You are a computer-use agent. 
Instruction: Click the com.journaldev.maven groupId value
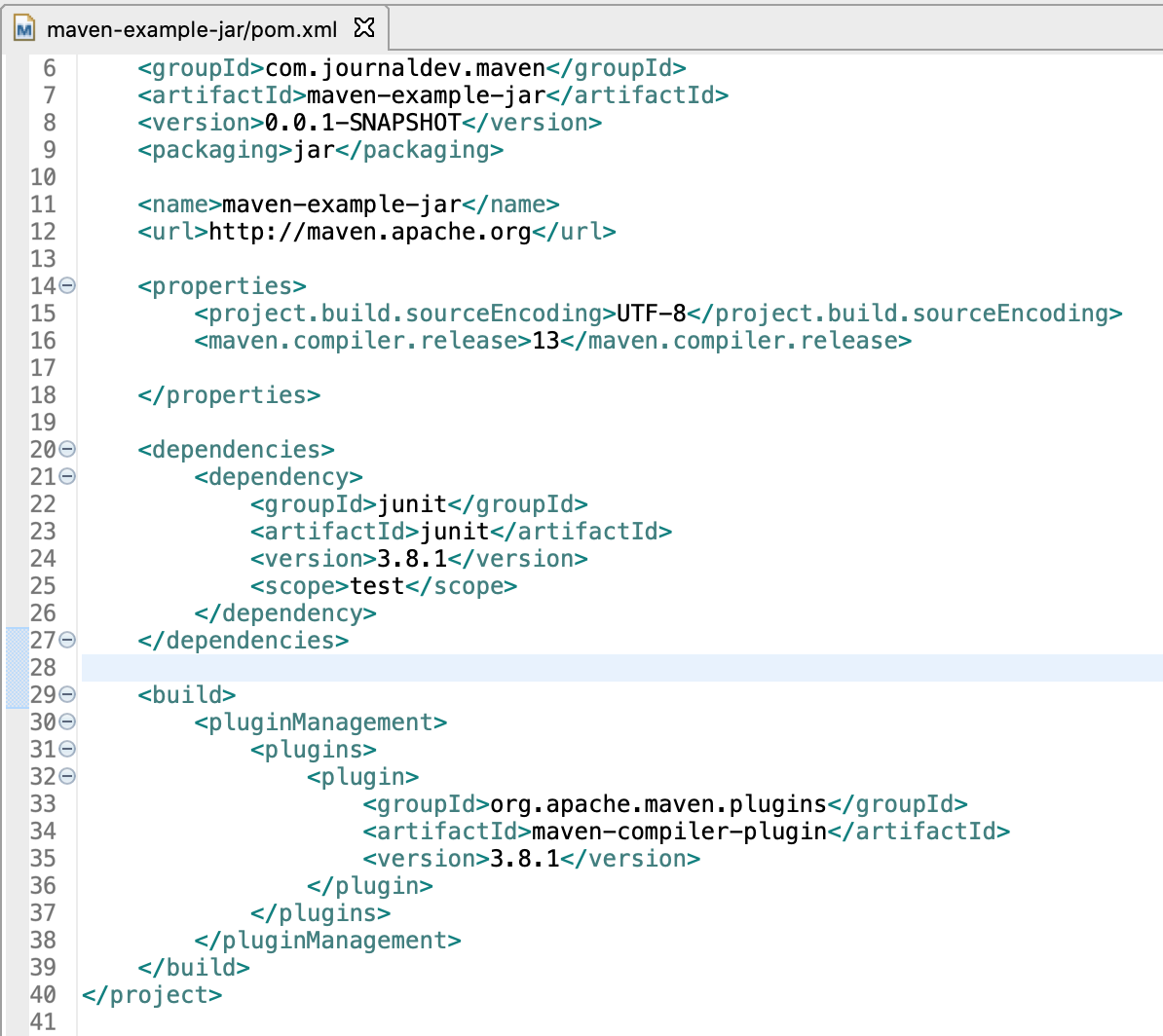tap(405, 68)
